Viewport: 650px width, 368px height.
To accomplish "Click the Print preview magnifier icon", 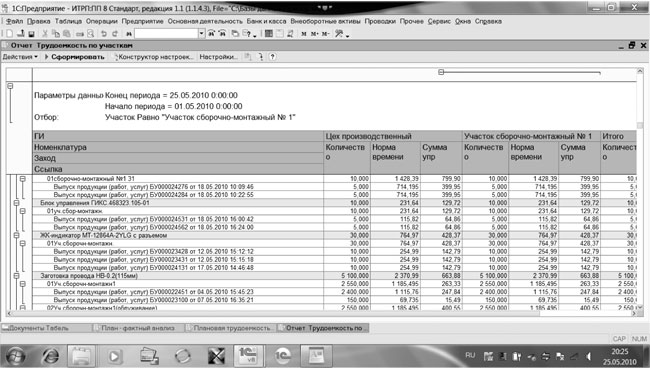I will point(90,34).
